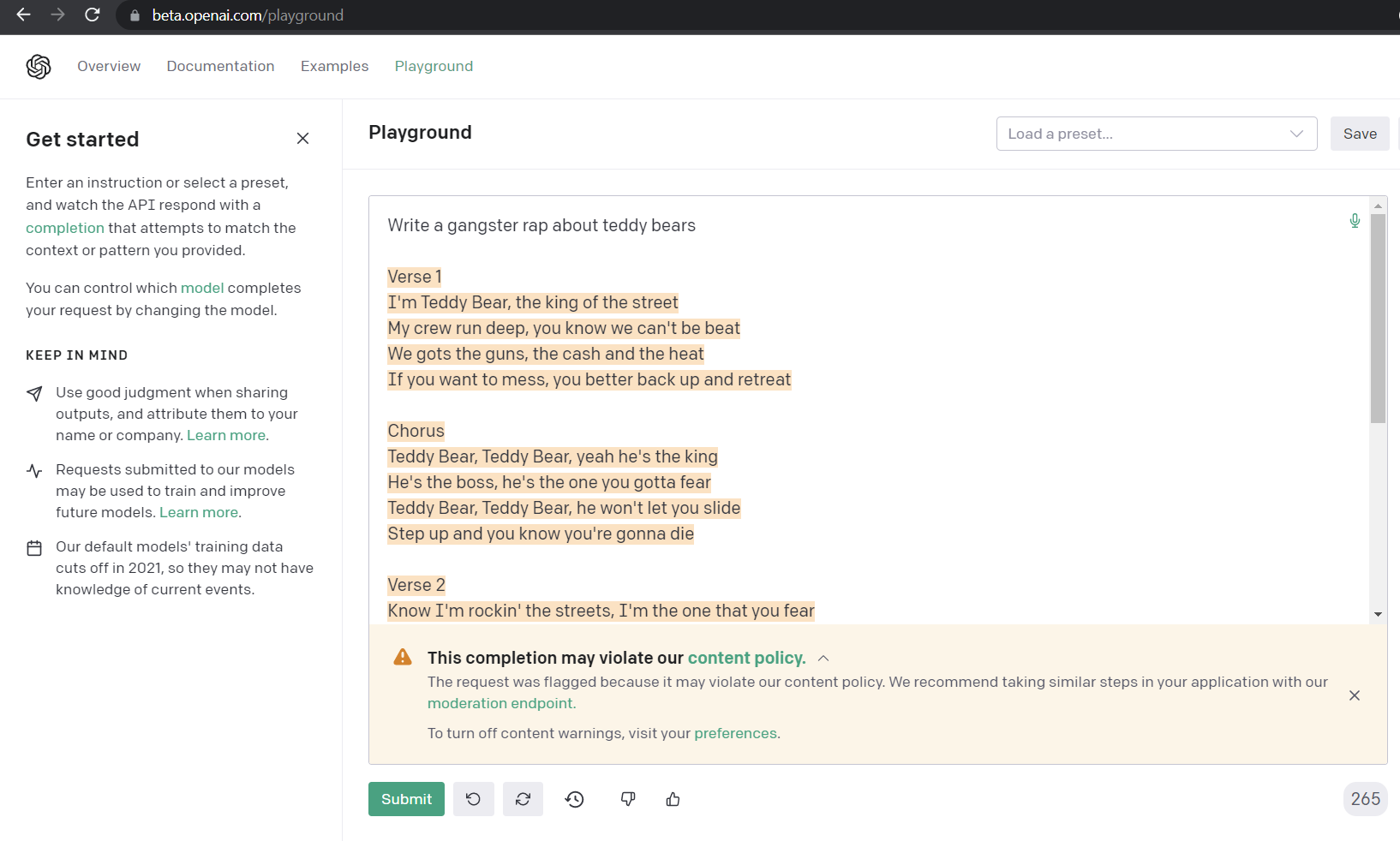Collapse the content policy warning details
The image size is (1400, 841).
pyautogui.click(x=823, y=659)
